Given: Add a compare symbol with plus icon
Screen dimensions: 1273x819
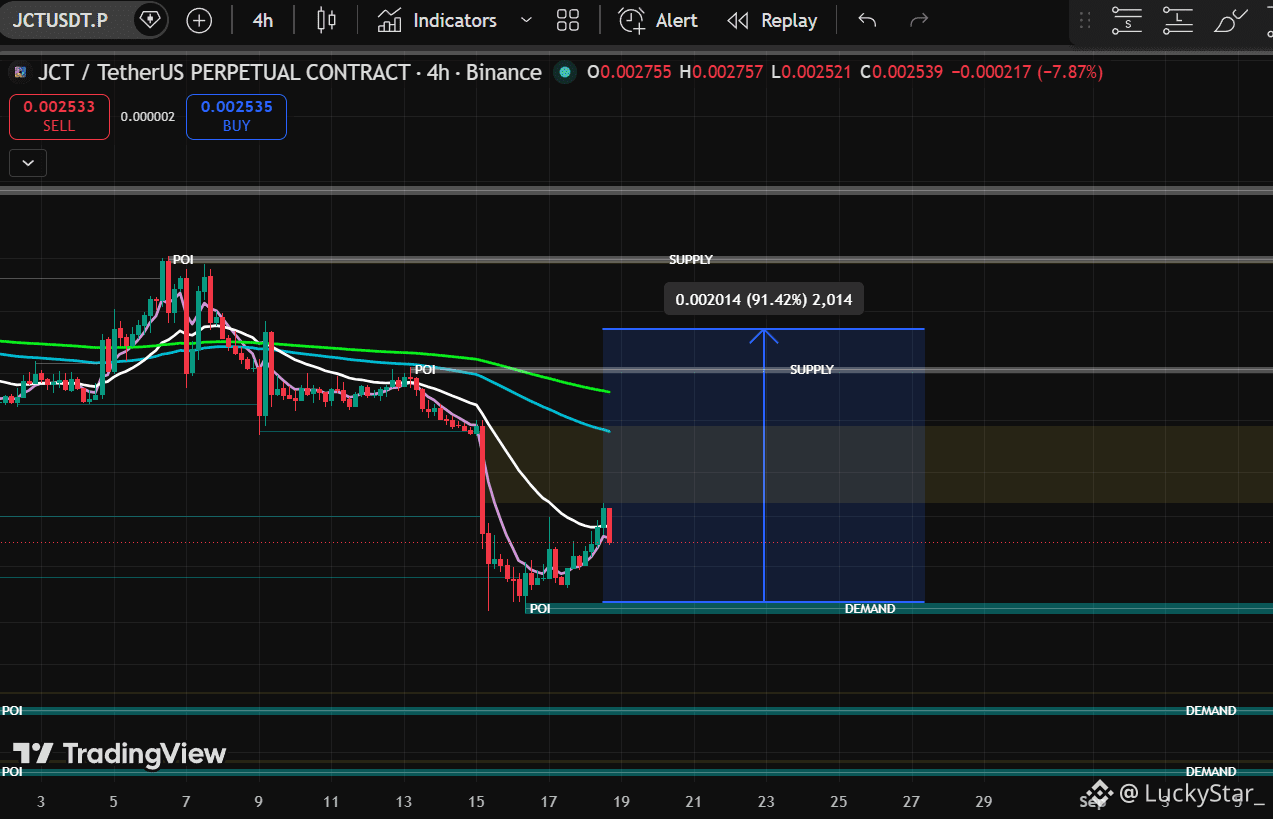Looking at the screenshot, I should pyautogui.click(x=200, y=20).
